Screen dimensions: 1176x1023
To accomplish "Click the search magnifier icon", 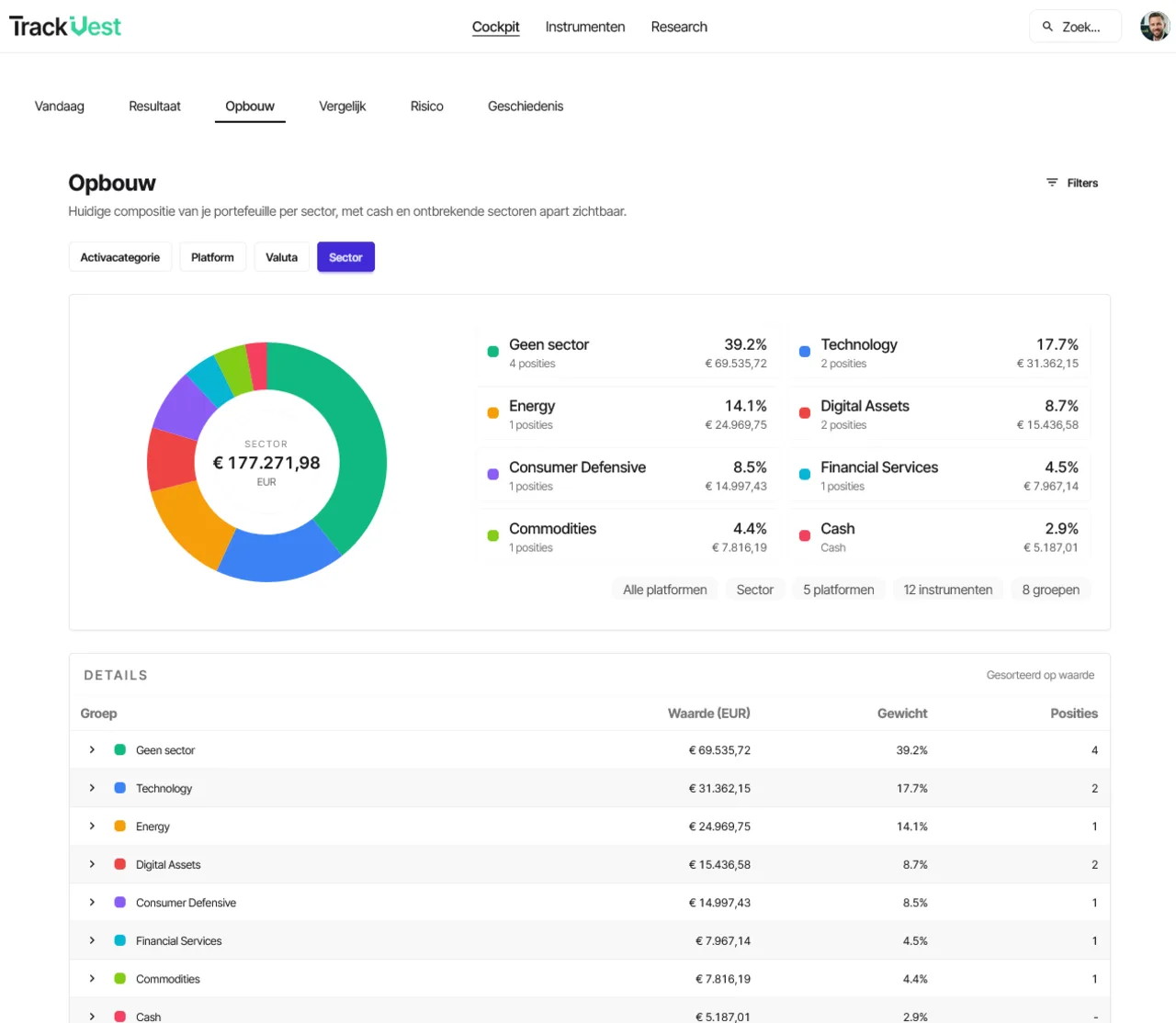I will (x=1047, y=27).
